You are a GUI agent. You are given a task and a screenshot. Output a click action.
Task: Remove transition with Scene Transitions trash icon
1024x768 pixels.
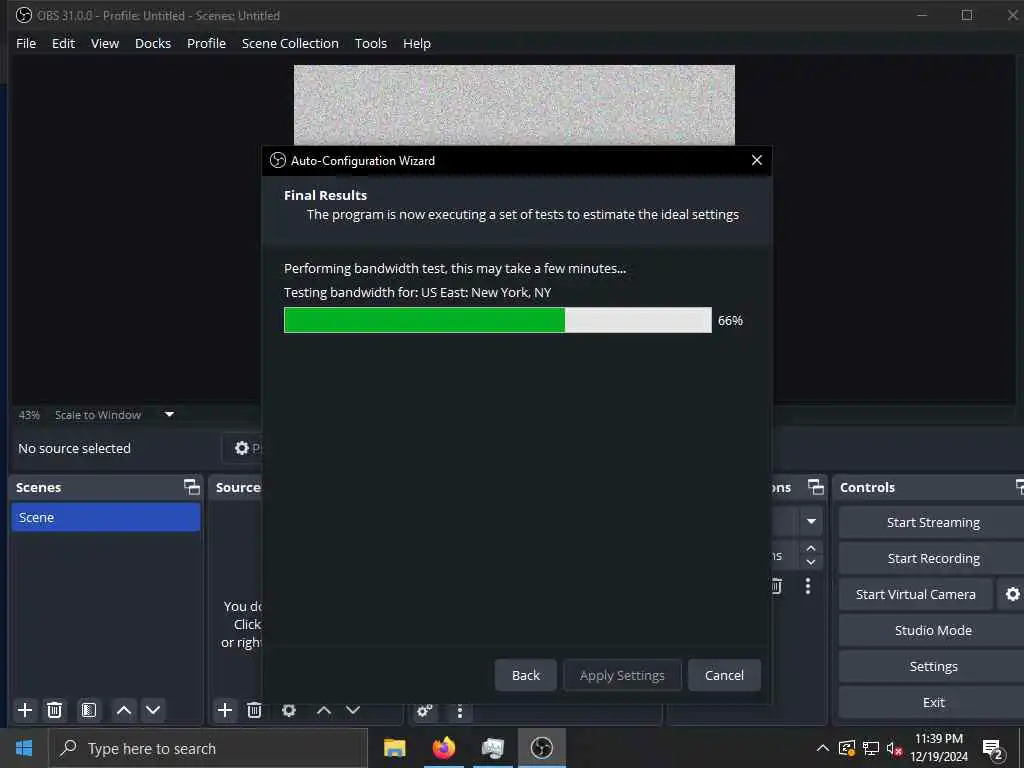point(776,586)
